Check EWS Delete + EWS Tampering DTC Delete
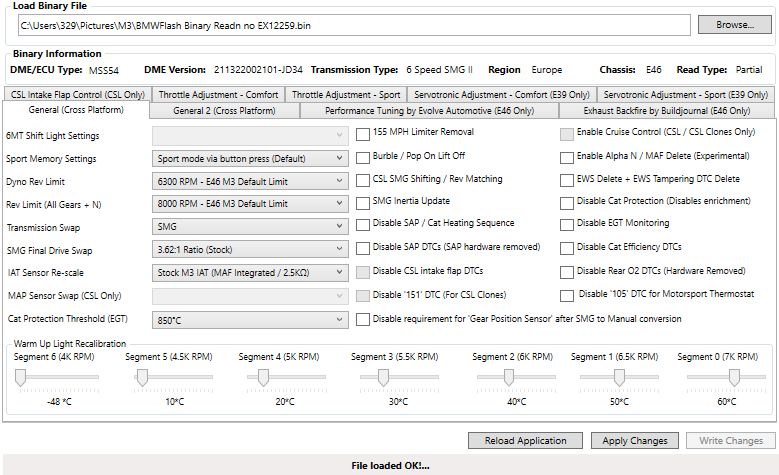 tap(567, 180)
